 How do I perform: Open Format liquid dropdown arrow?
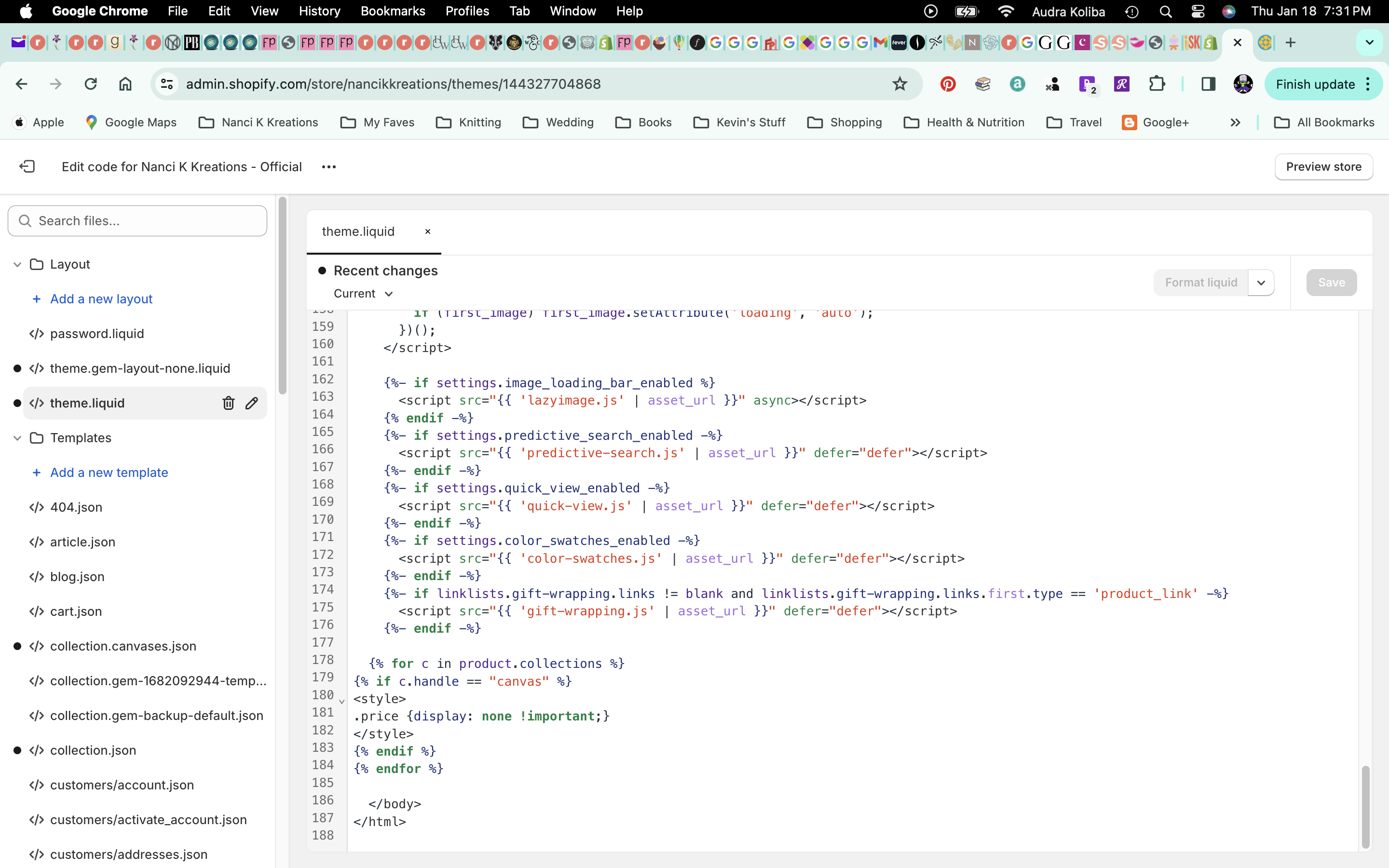point(1261,283)
